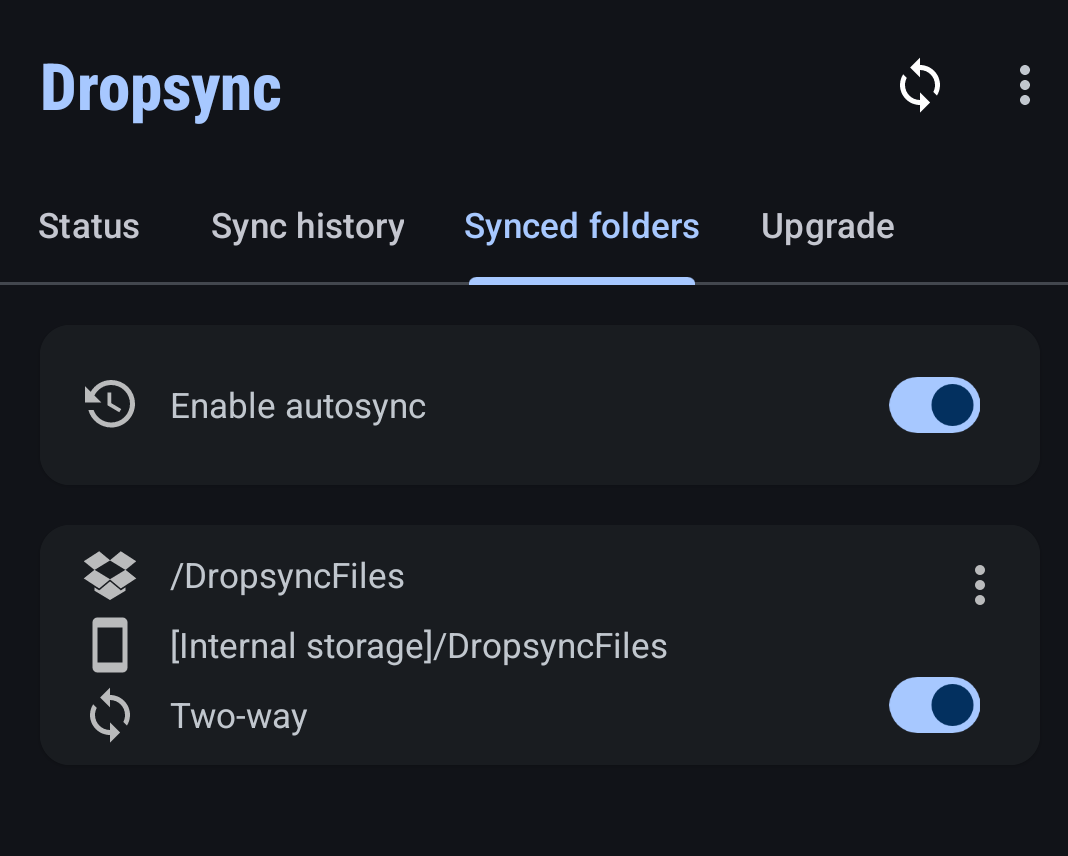Open the top-right overflow menu
This screenshot has width=1068, height=856.
coord(1024,86)
